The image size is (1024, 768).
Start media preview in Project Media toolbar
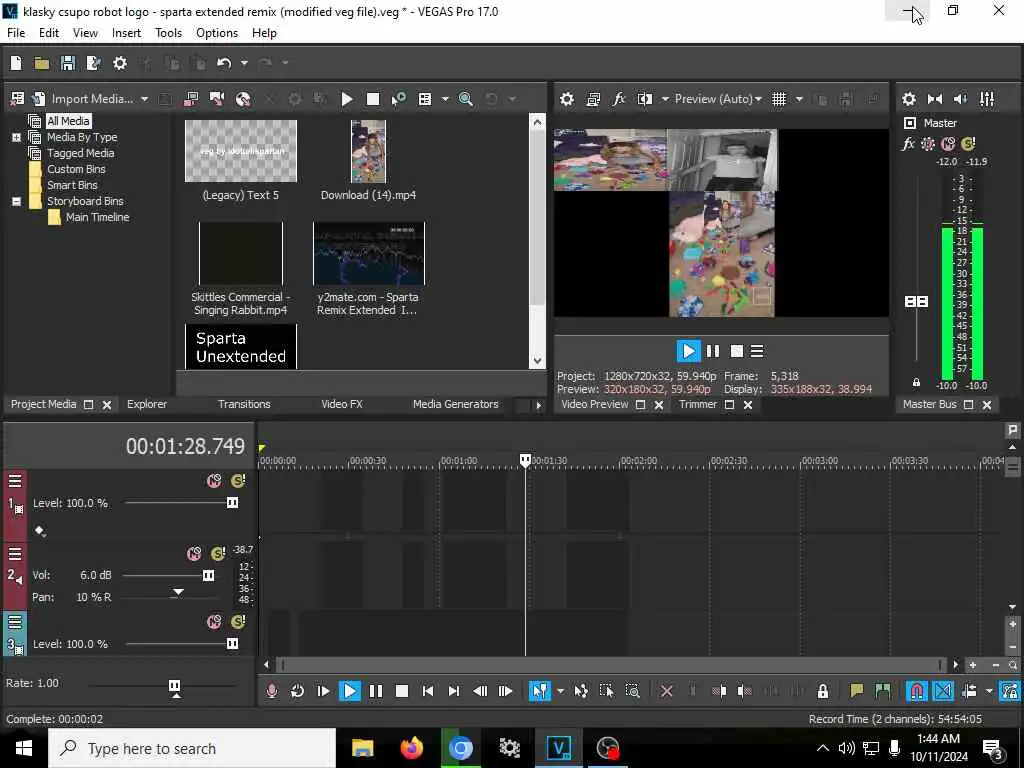(347, 99)
